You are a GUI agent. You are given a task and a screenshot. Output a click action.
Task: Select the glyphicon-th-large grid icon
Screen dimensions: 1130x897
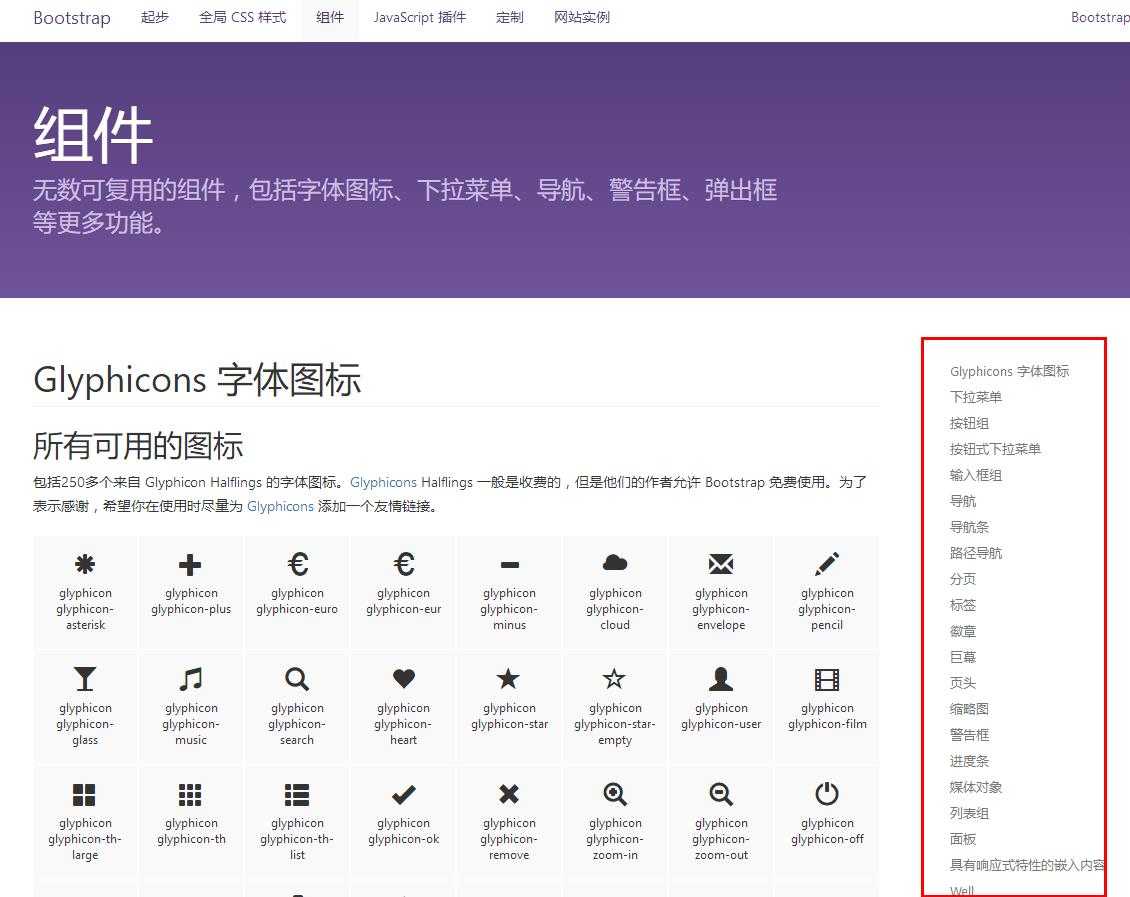[x=84, y=794]
